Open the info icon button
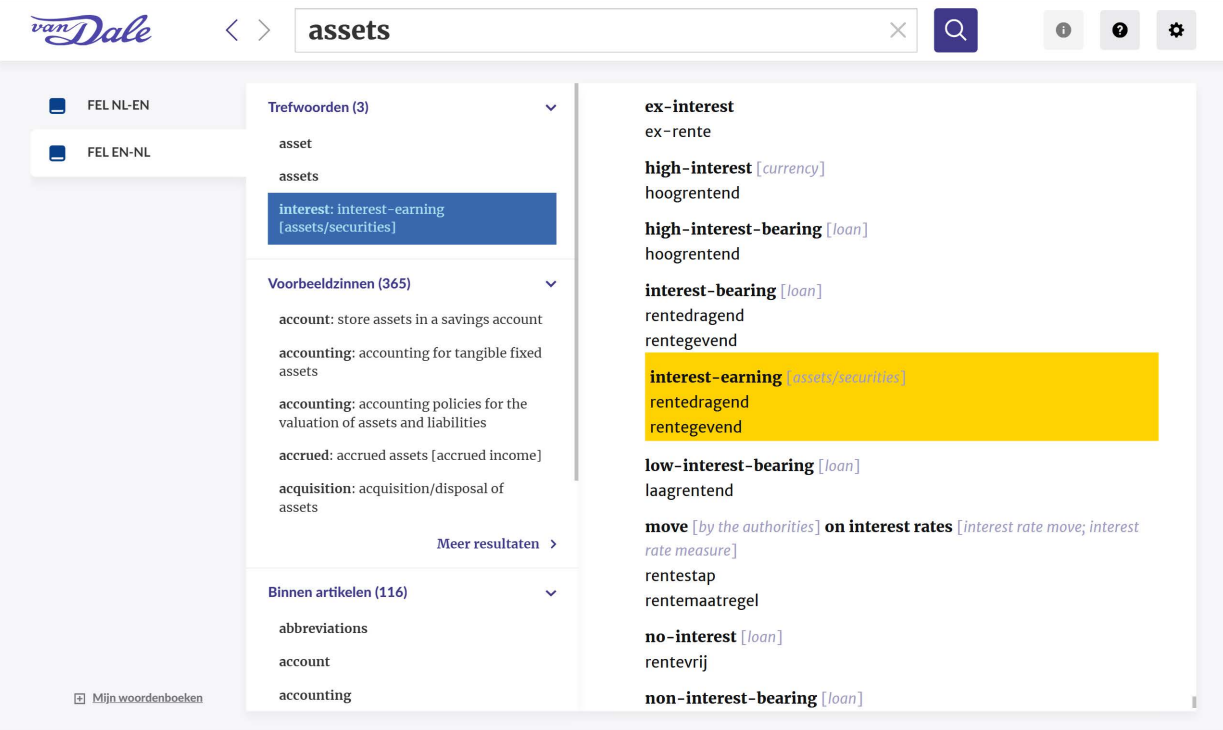The width and height of the screenshot is (1223, 730). 1063,30
